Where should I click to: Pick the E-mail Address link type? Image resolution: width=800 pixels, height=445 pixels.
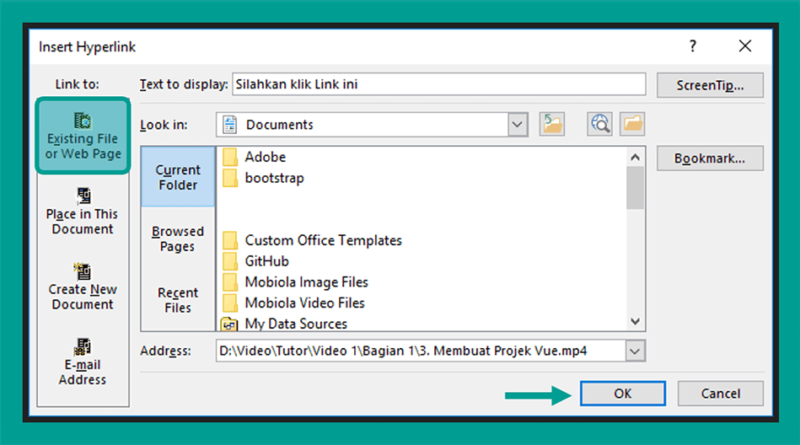tap(82, 362)
